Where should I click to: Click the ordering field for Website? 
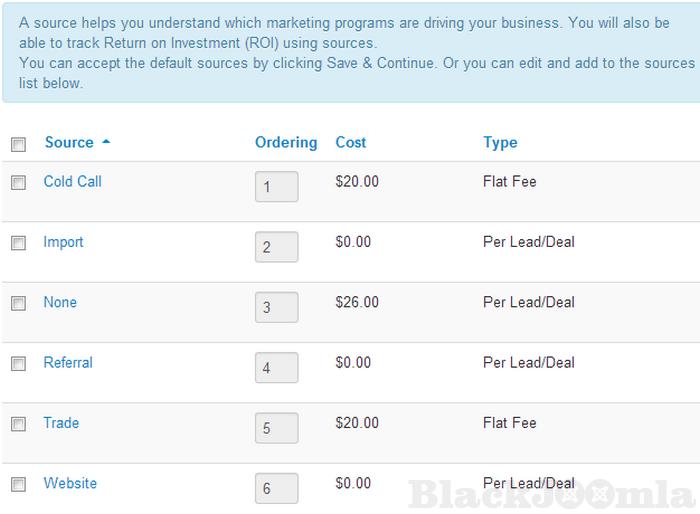point(276,489)
